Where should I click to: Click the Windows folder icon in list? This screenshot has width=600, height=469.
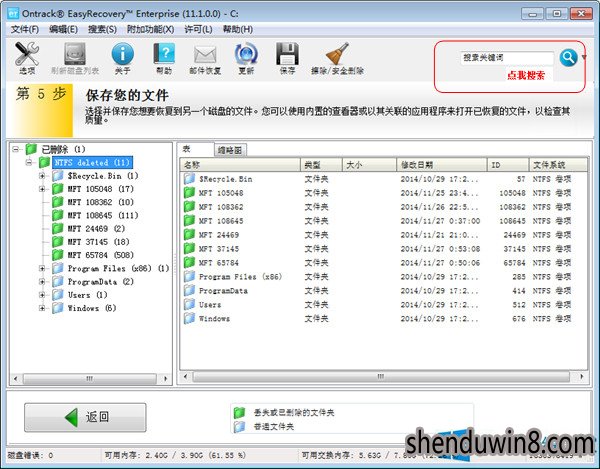[x=189, y=318]
